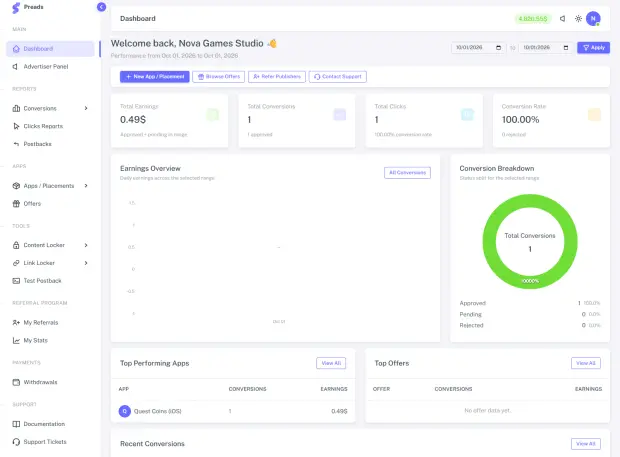Screen dimensions: 620x457
Task: Click the Clicks Reports cursor icon
Action: [16, 126]
